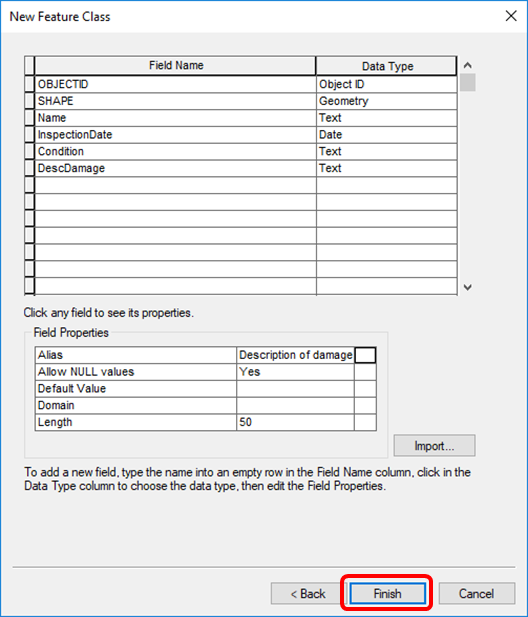Click the Length property label
The image size is (528, 617).
pyautogui.click(x=136, y=422)
